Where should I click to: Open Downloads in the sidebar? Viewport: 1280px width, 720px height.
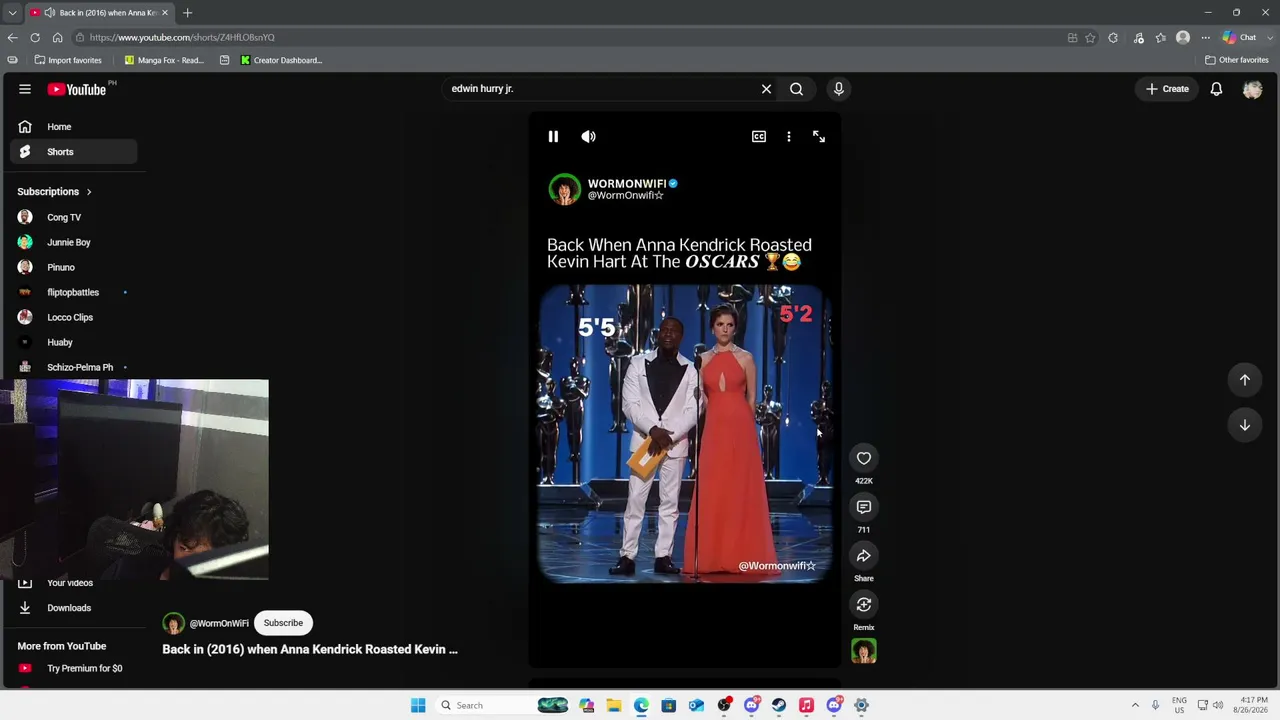point(74,608)
